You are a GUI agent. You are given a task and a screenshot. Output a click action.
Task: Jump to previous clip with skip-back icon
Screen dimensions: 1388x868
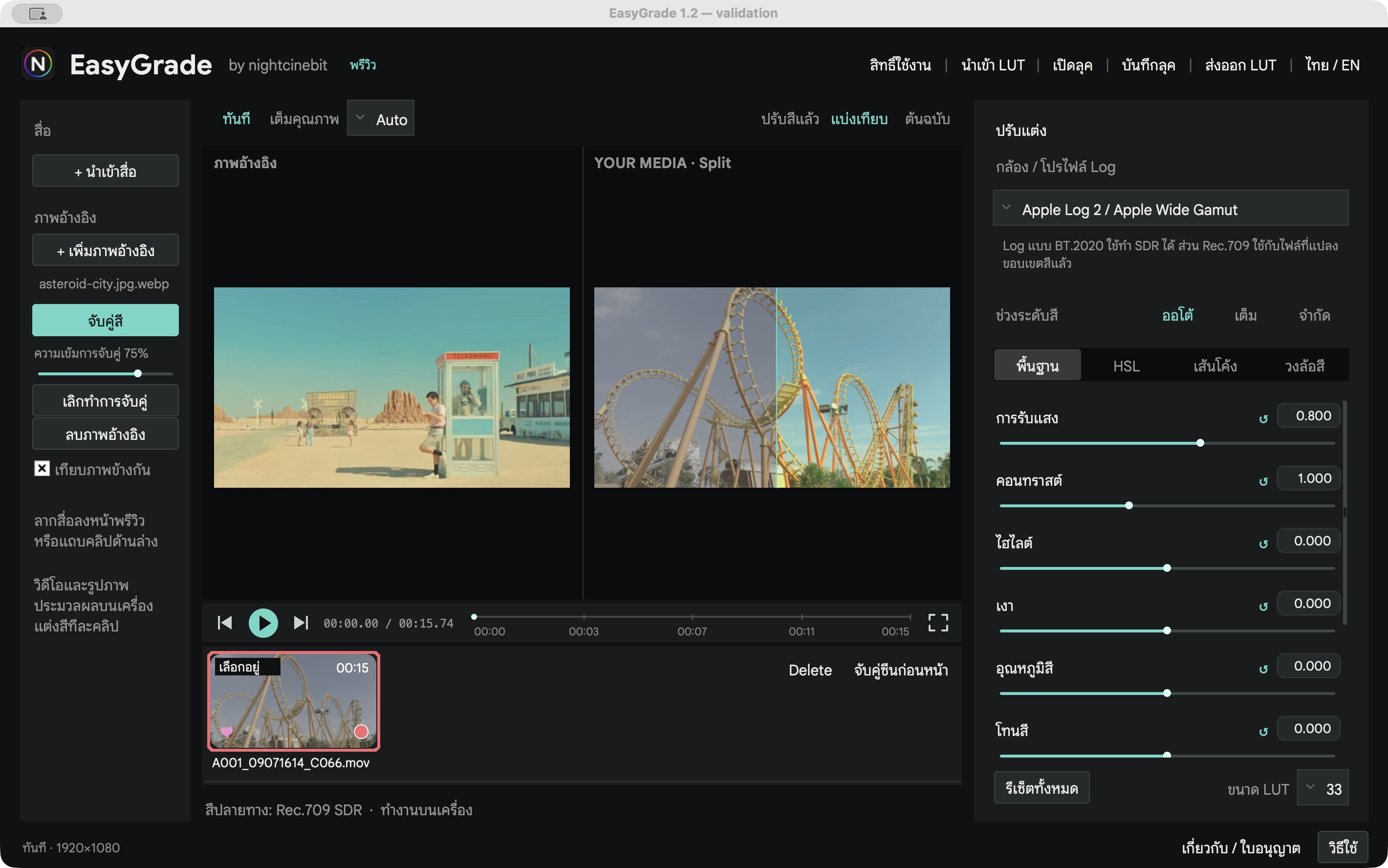[x=224, y=623]
